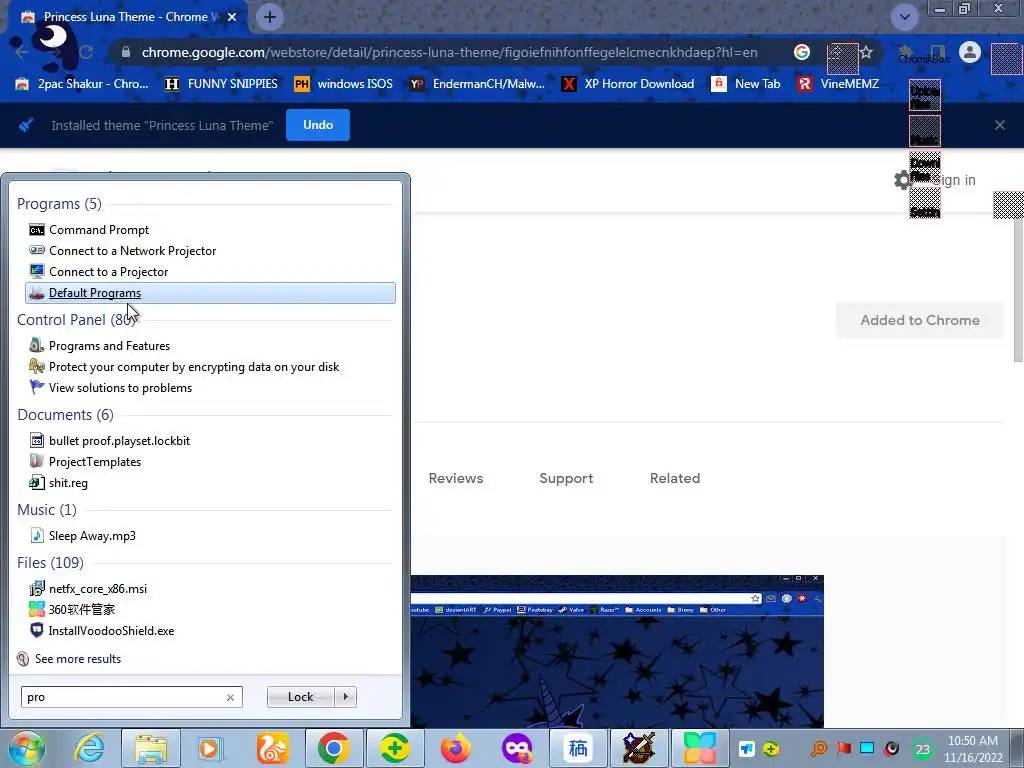Expand shutdown options arrow next to Lock
This screenshot has width=1024, height=768.
(345, 697)
